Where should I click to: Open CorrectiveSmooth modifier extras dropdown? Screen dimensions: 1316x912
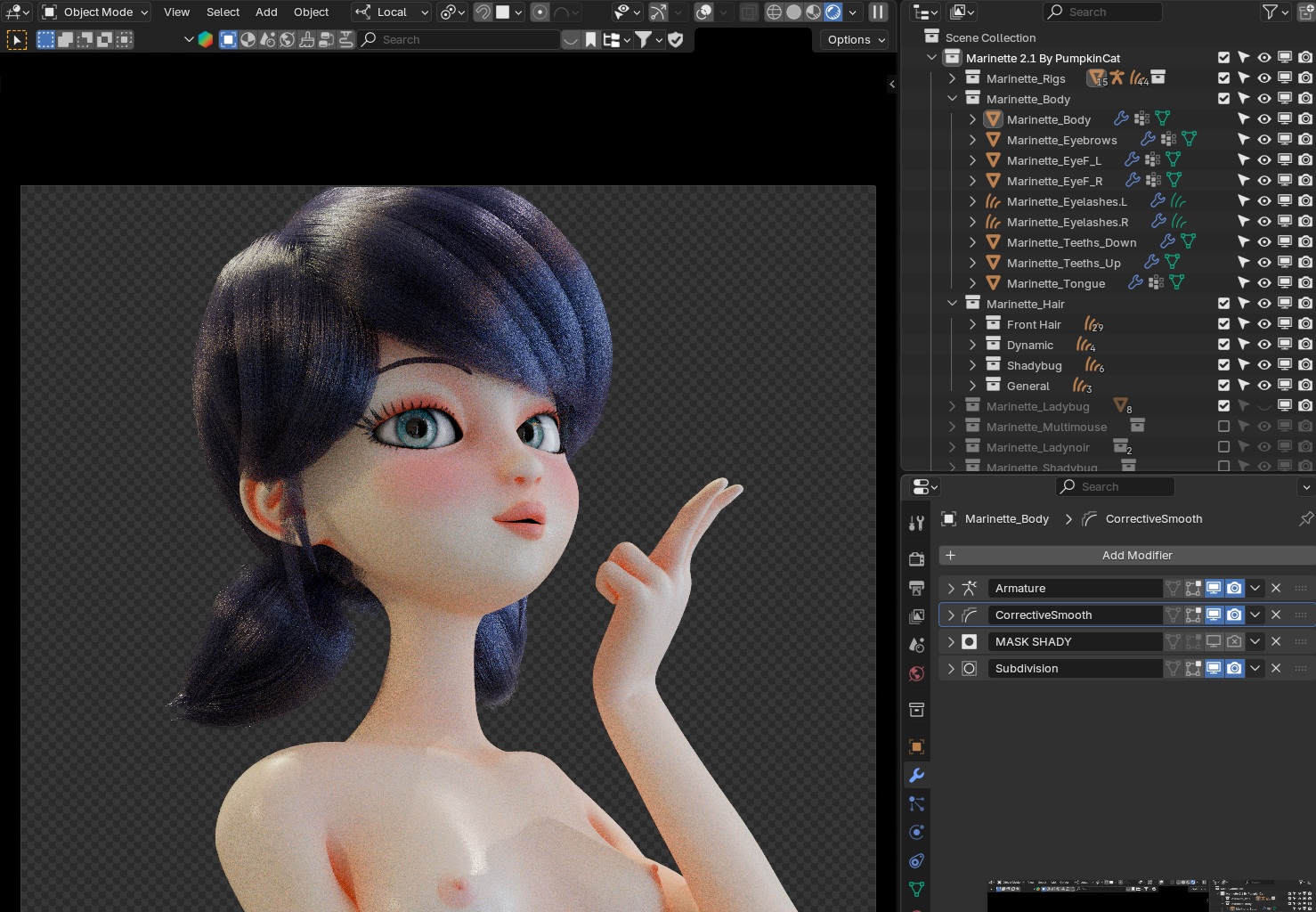tap(1255, 615)
